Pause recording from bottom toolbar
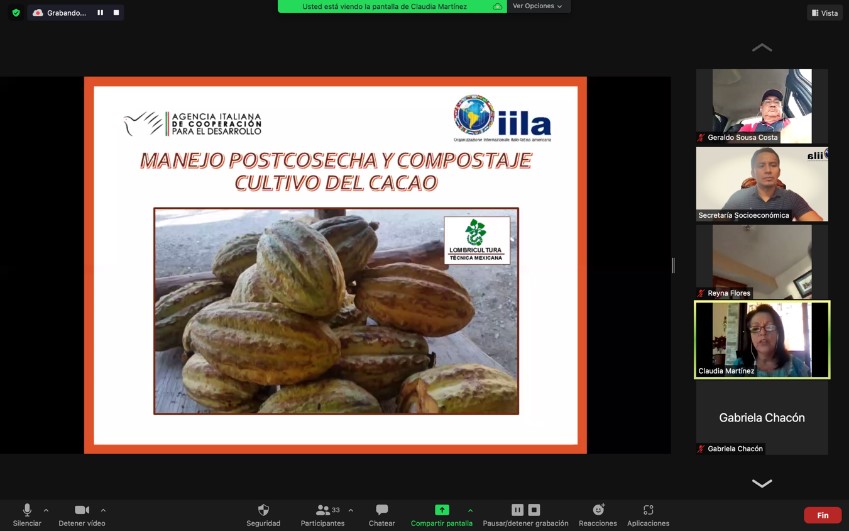This screenshot has height=531, width=849. 517,510
